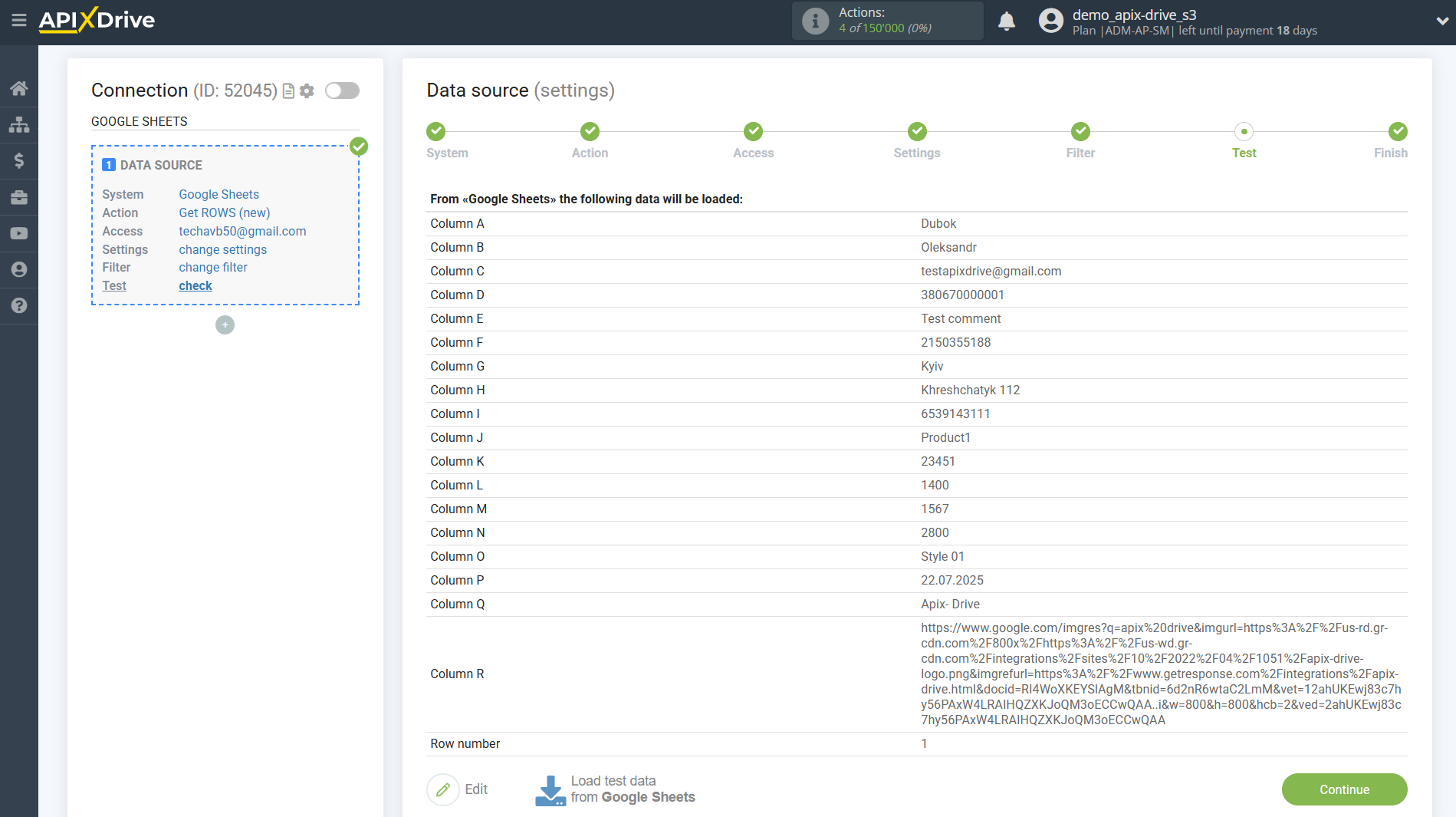Click the 380670000001 phone value
This screenshot has height=817, width=1456.
click(962, 295)
